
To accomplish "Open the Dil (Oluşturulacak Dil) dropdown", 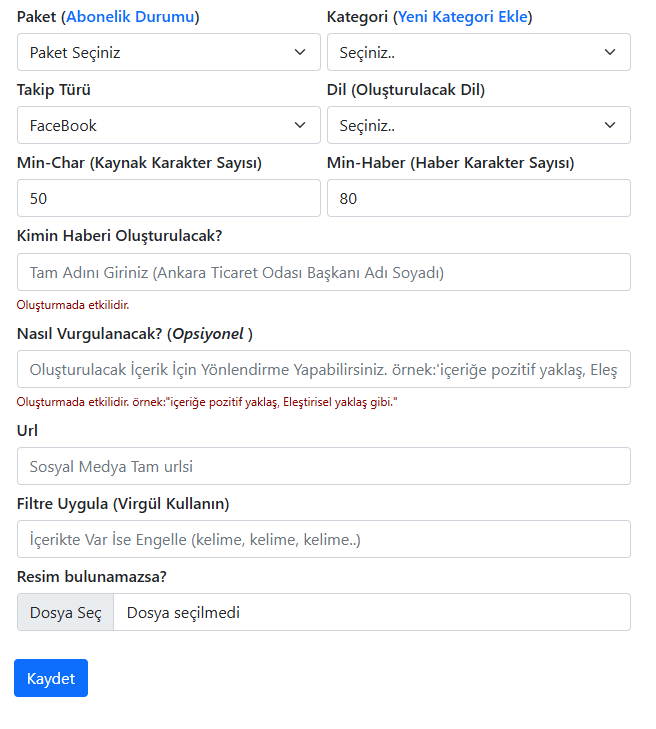I will [479, 125].
